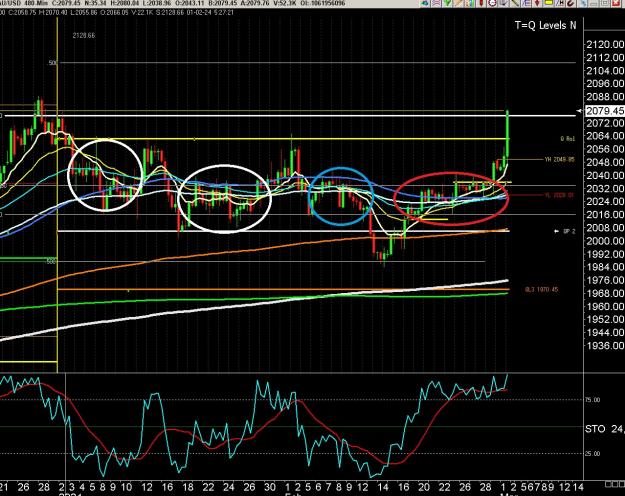
Task: Click the 2040.00 price axis label
Action: 605,175
